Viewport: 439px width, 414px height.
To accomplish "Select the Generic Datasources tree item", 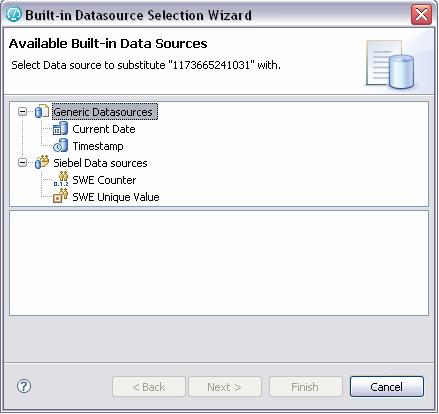I will tap(105, 112).
